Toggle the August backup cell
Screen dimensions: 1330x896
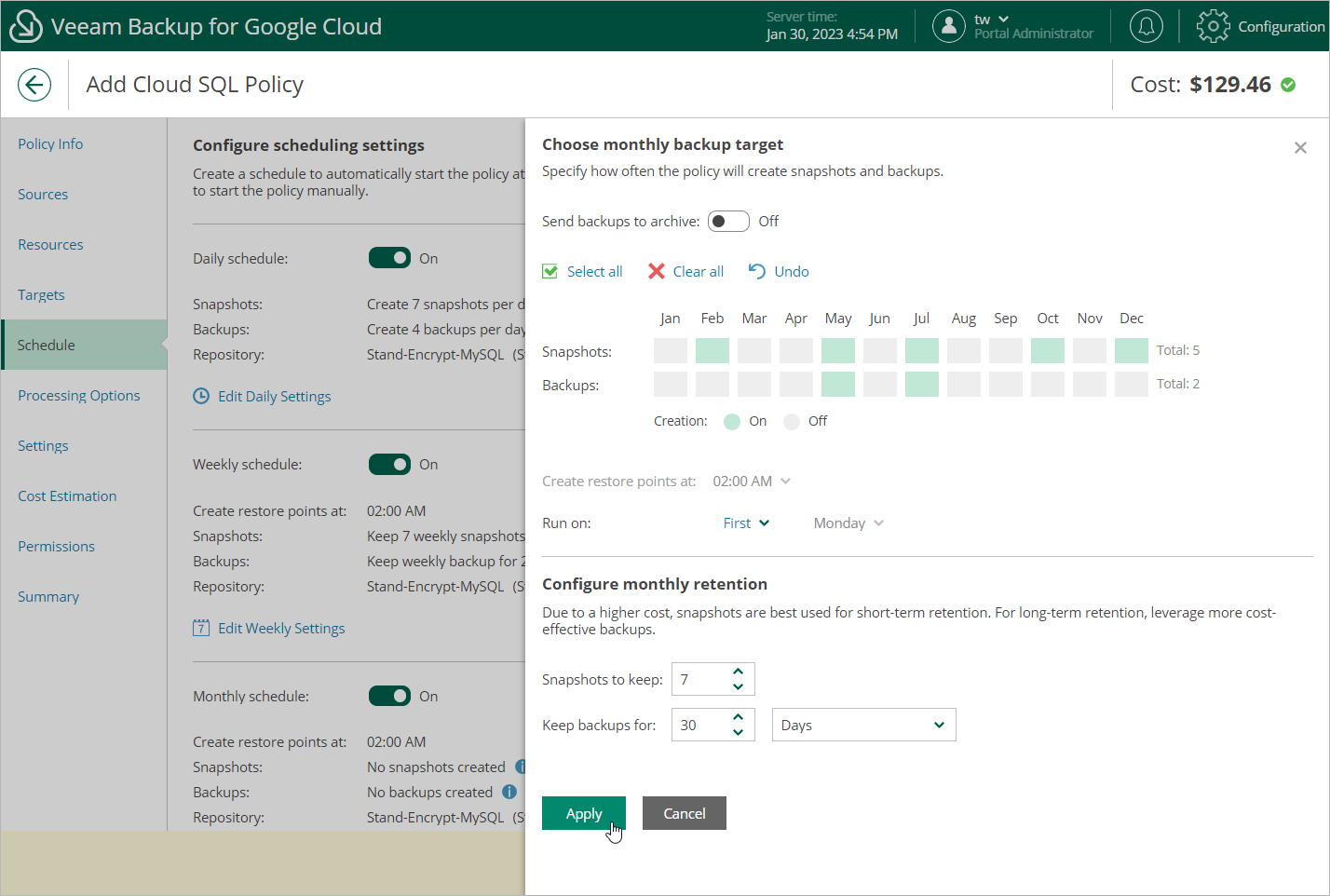coord(964,385)
